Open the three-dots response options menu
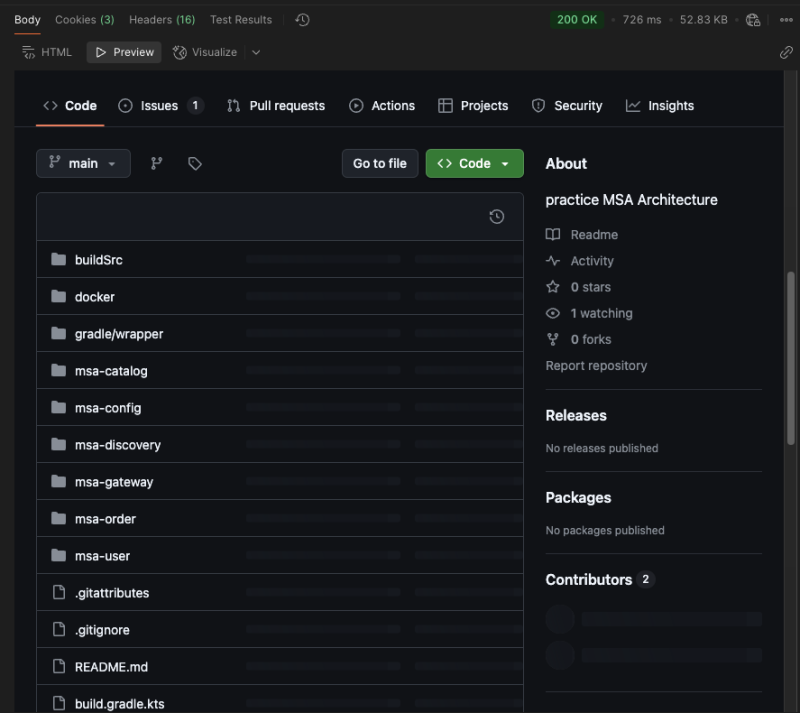The image size is (800, 713). click(x=786, y=20)
